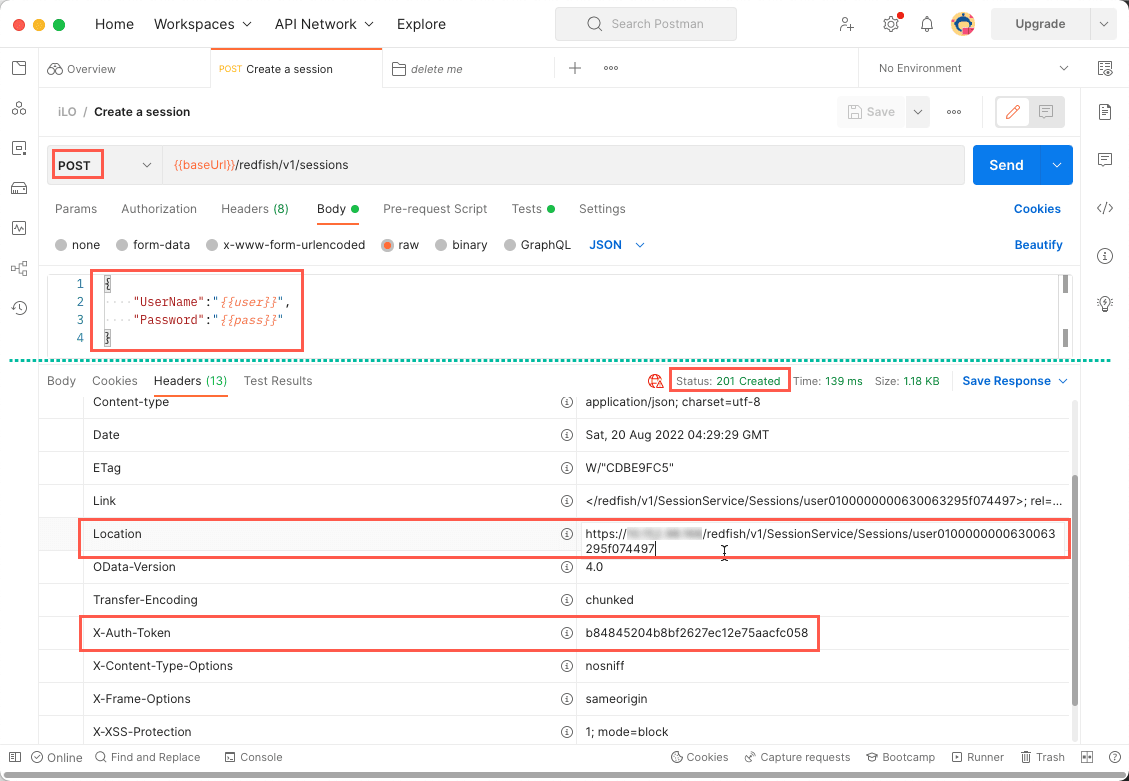The height and width of the screenshot is (781, 1129).
Task: Open the History sidebar icon
Action: pyautogui.click(x=19, y=308)
